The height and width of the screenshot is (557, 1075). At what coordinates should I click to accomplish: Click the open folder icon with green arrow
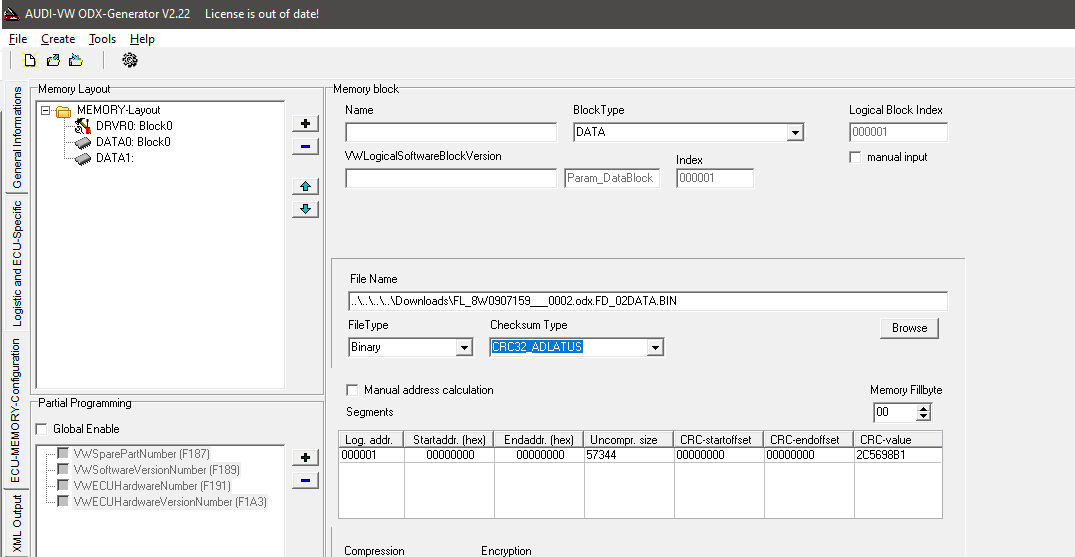(53, 60)
